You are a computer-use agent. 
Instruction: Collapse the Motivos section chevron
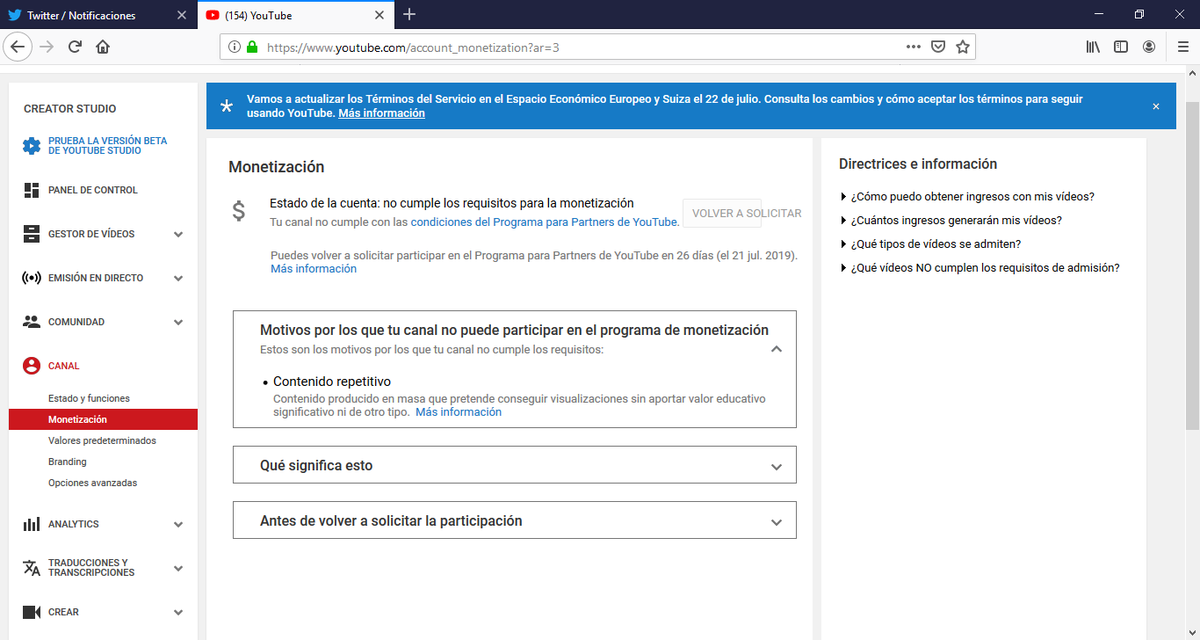point(777,349)
